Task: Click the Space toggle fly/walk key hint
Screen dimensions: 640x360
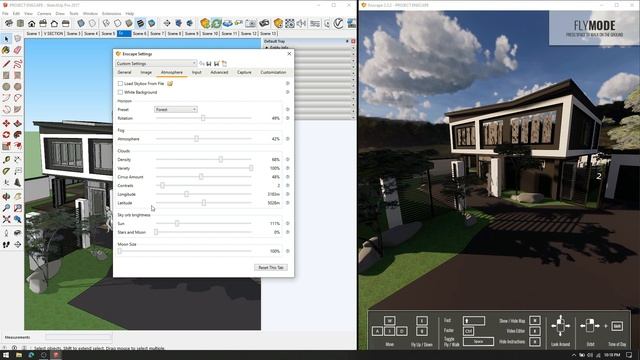Action: (x=478, y=341)
